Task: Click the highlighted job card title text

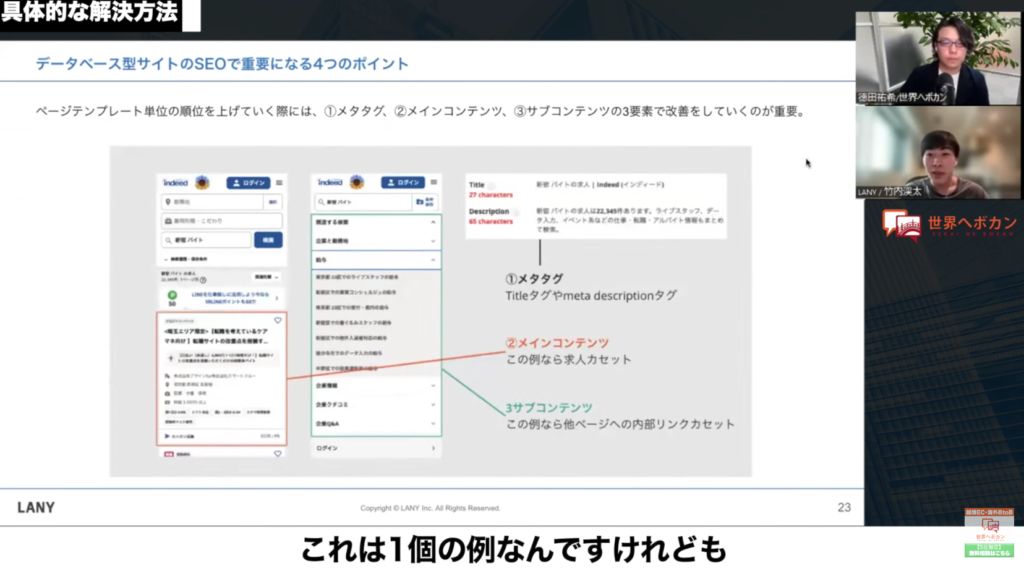Action: [216, 336]
